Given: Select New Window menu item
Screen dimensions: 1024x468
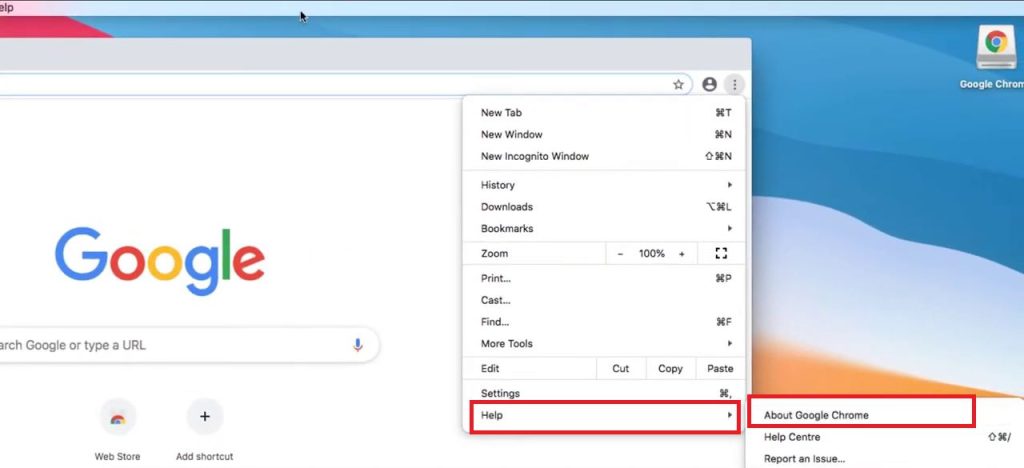Looking at the screenshot, I should (x=603, y=134).
